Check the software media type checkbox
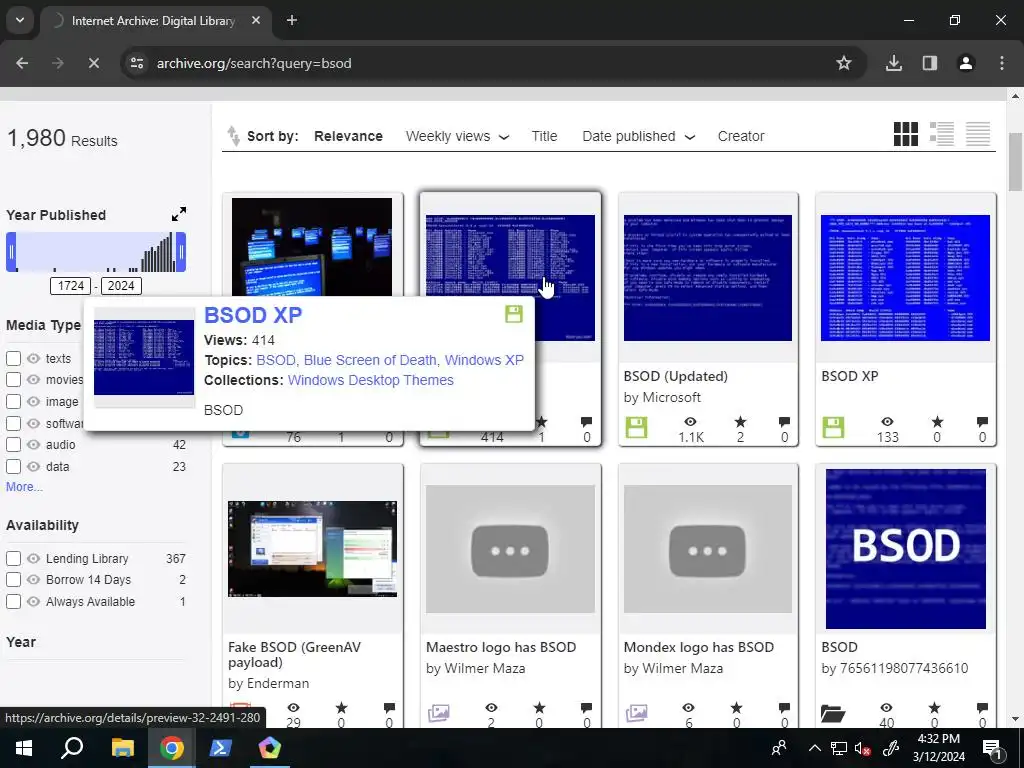The width and height of the screenshot is (1024, 768). tap(13, 423)
